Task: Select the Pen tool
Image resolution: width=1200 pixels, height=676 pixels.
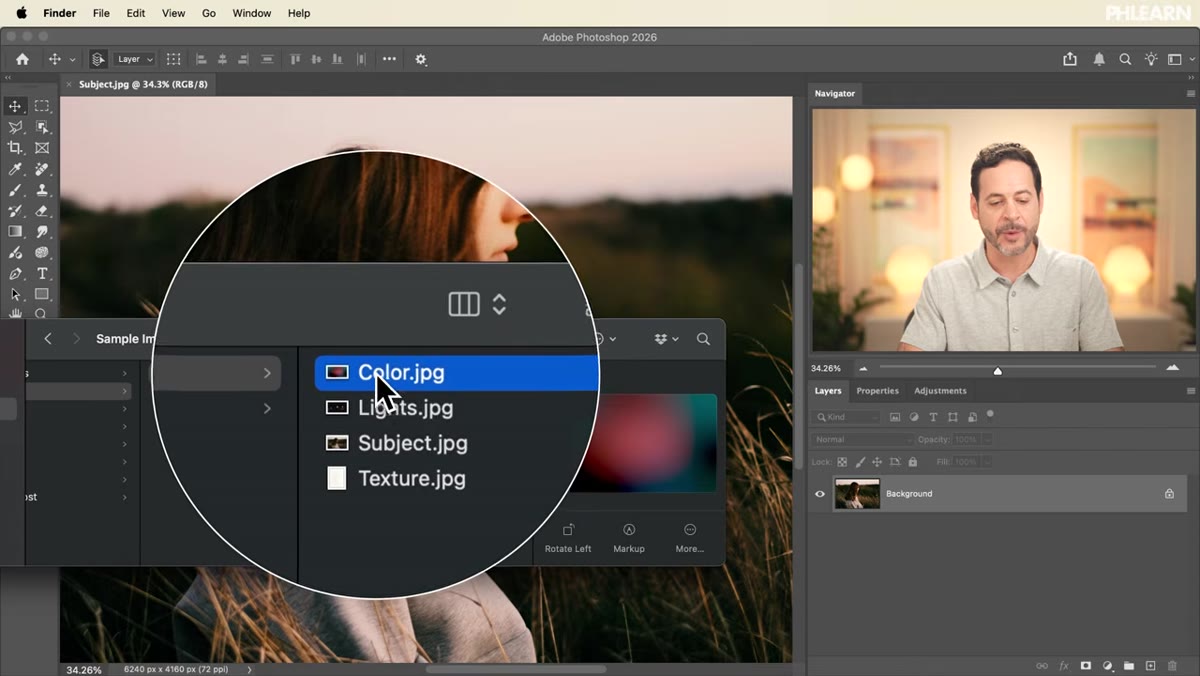Action: point(15,274)
